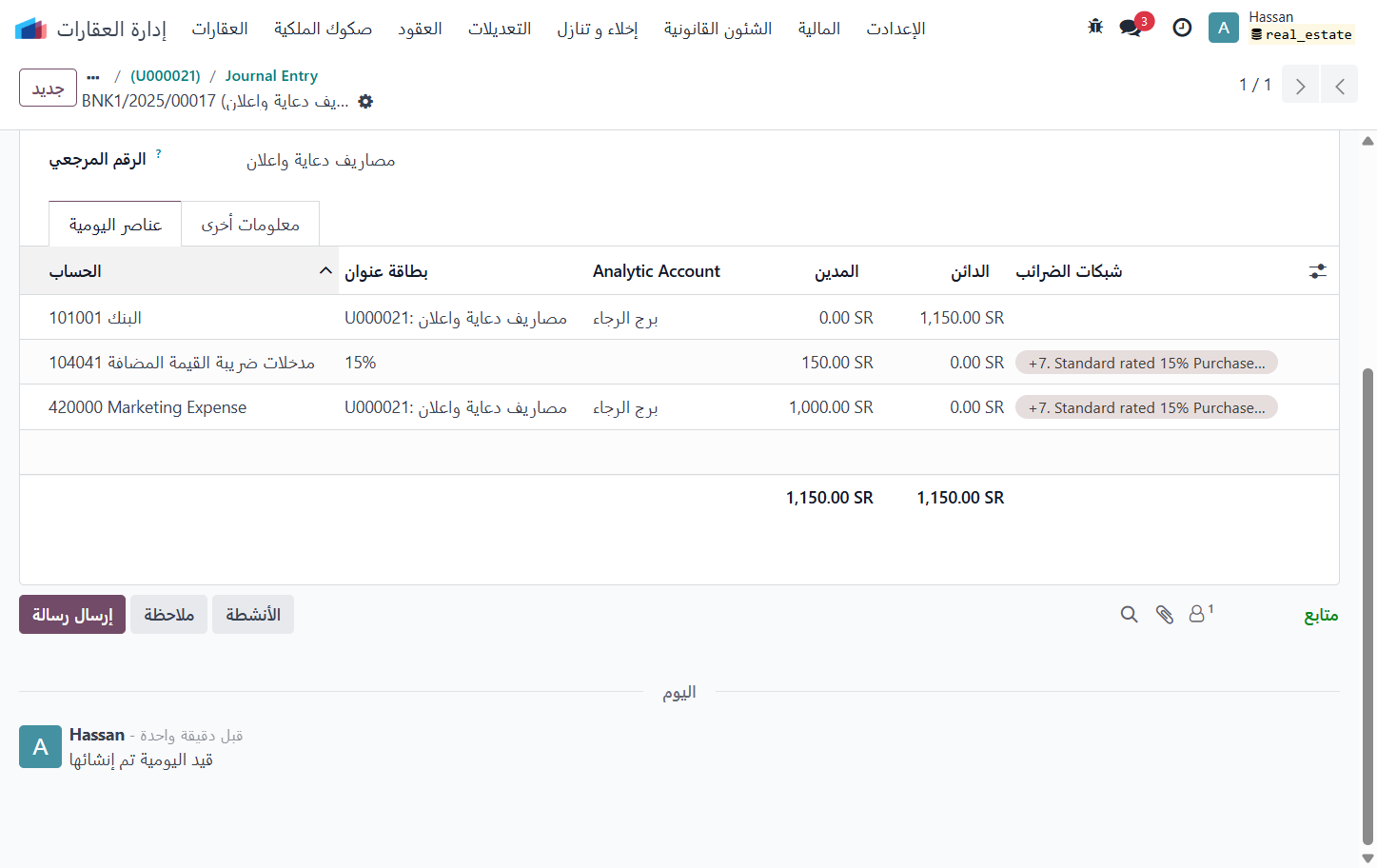Open the العقود menu
1377x868 pixels.
[x=420, y=29]
